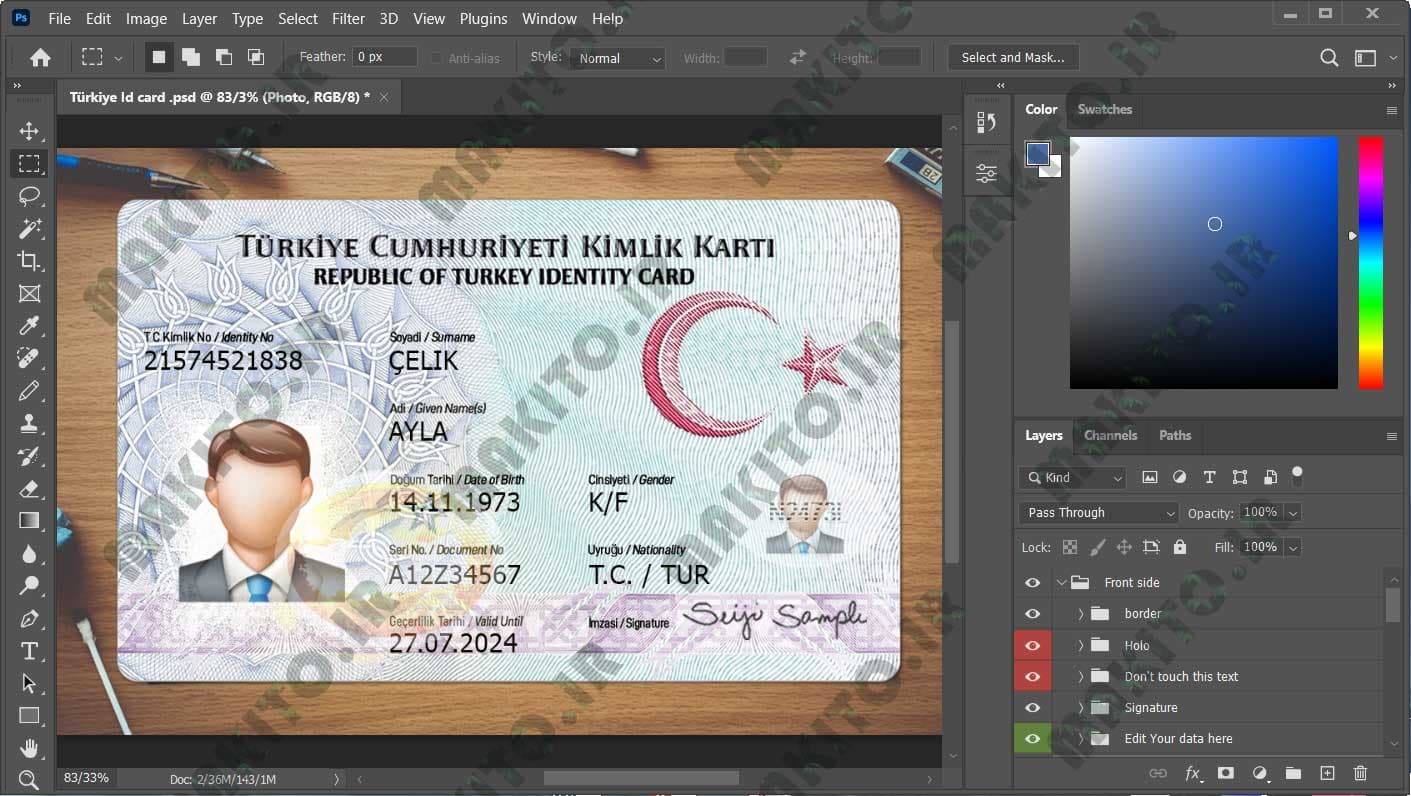Select the Horizontal Type tool
The image size is (1411, 796).
(29, 651)
